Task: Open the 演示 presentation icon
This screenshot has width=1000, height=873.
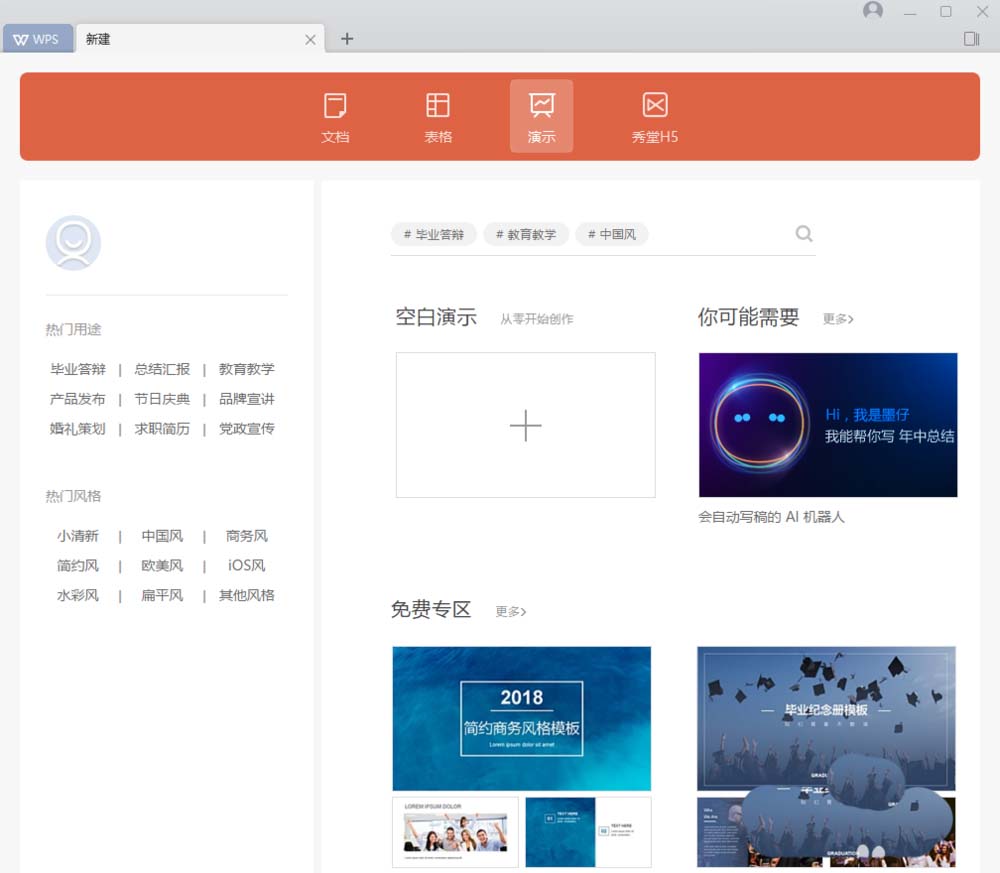Action: pos(541,115)
